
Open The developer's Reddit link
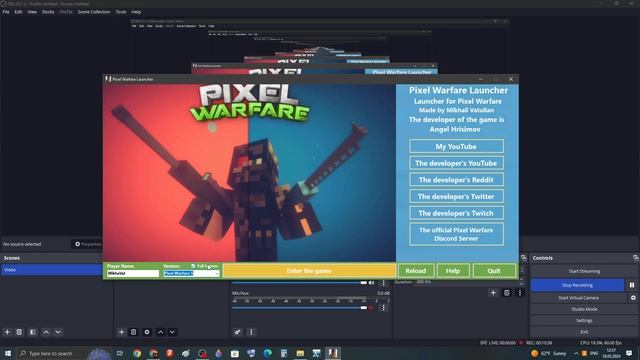click(x=456, y=180)
